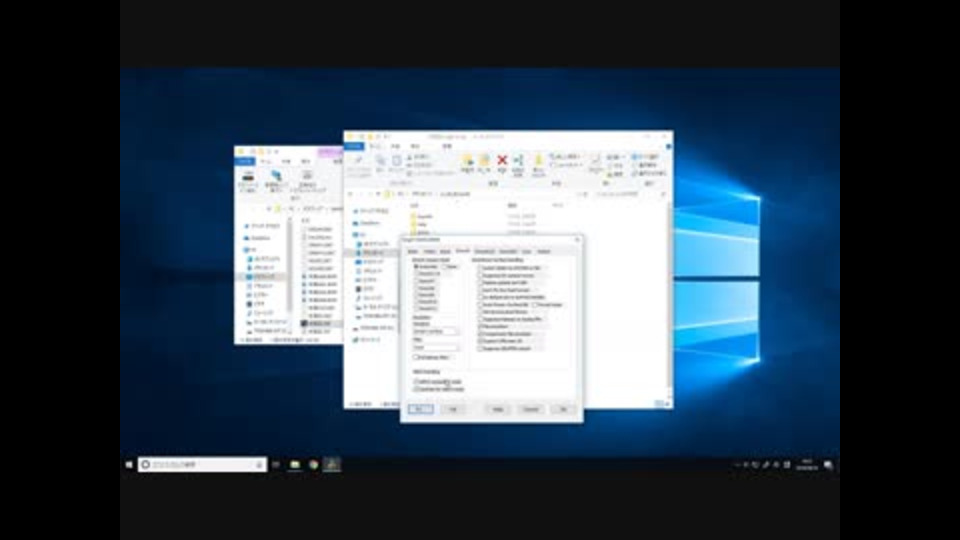960x540 pixels.
Task: Close the settings dialog with its X
Action: tap(577, 239)
